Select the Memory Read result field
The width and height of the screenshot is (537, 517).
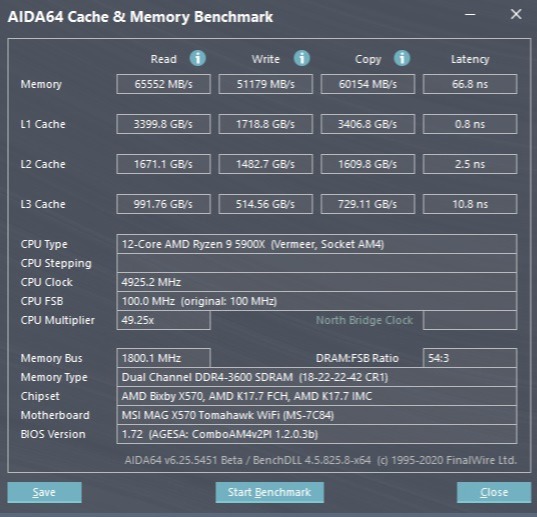(163, 84)
